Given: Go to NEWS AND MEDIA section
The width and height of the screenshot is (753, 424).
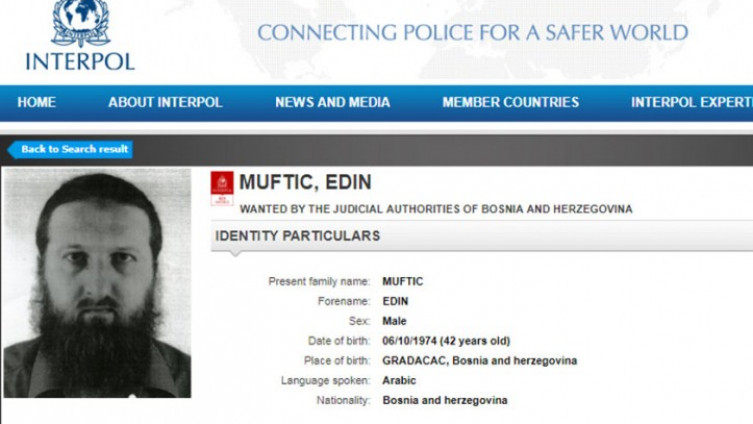Looking at the screenshot, I should coord(332,102).
